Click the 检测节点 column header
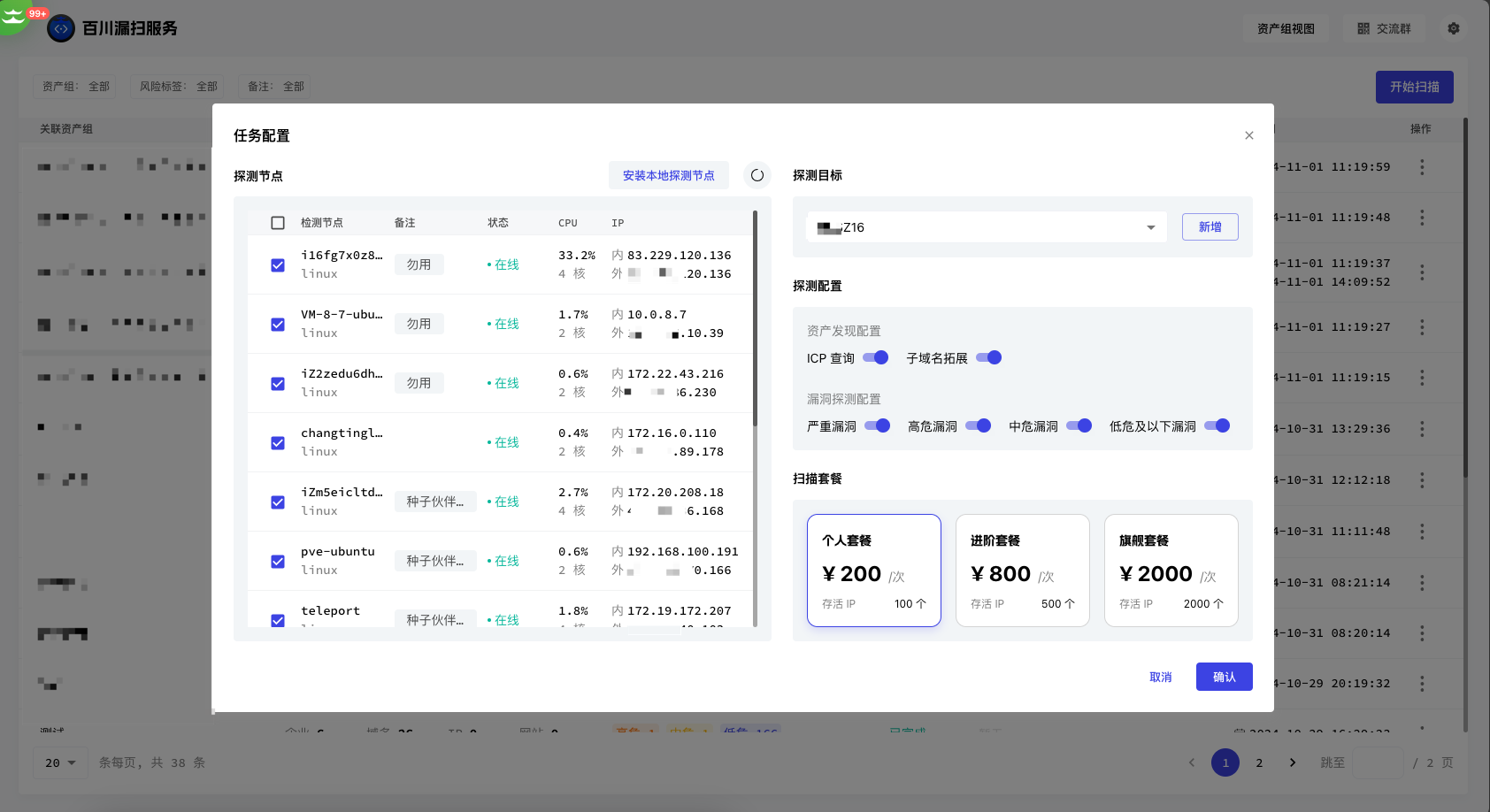Image resolution: width=1490 pixels, height=812 pixels. (x=322, y=223)
